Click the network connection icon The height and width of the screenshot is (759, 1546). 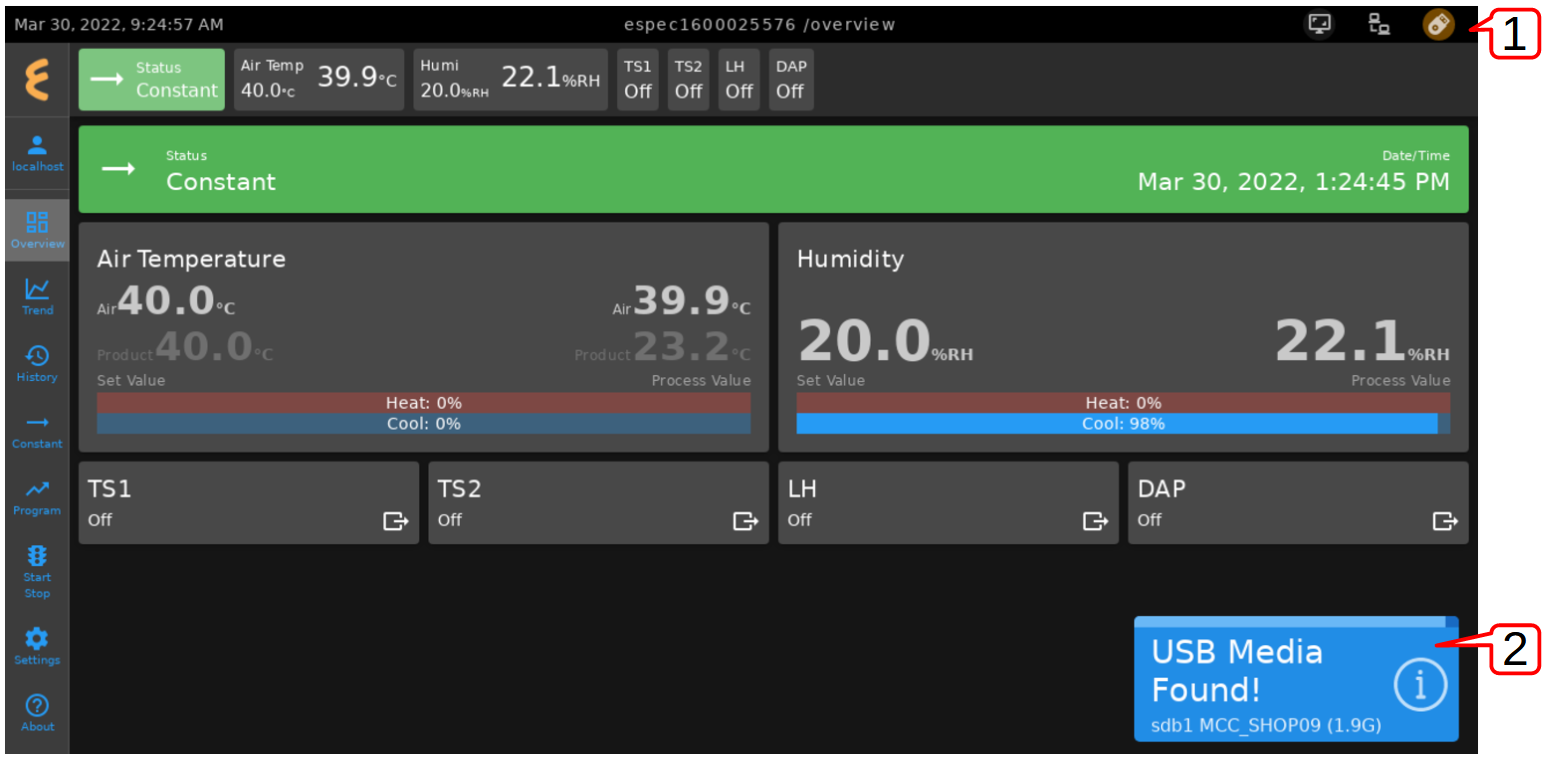1379,24
